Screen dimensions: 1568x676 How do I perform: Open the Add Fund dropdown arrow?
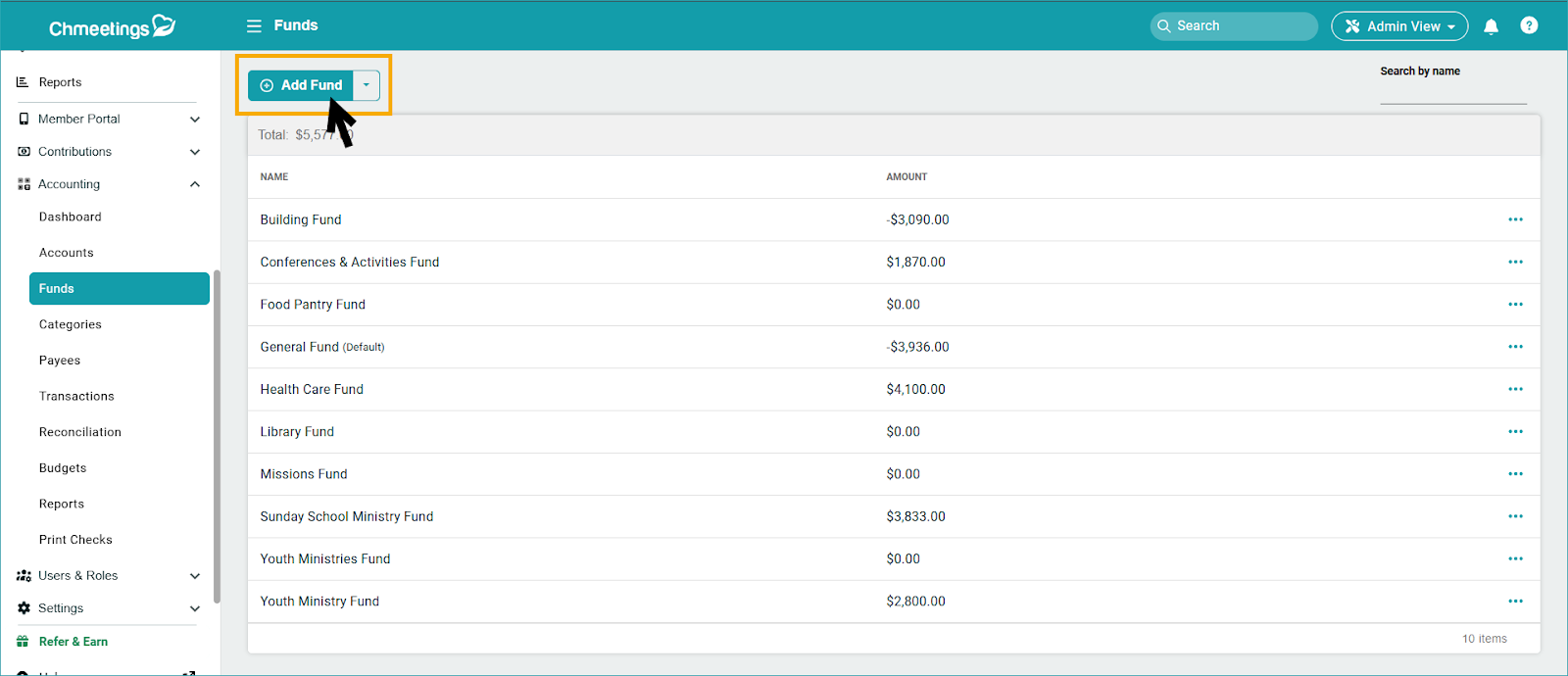click(x=367, y=85)
